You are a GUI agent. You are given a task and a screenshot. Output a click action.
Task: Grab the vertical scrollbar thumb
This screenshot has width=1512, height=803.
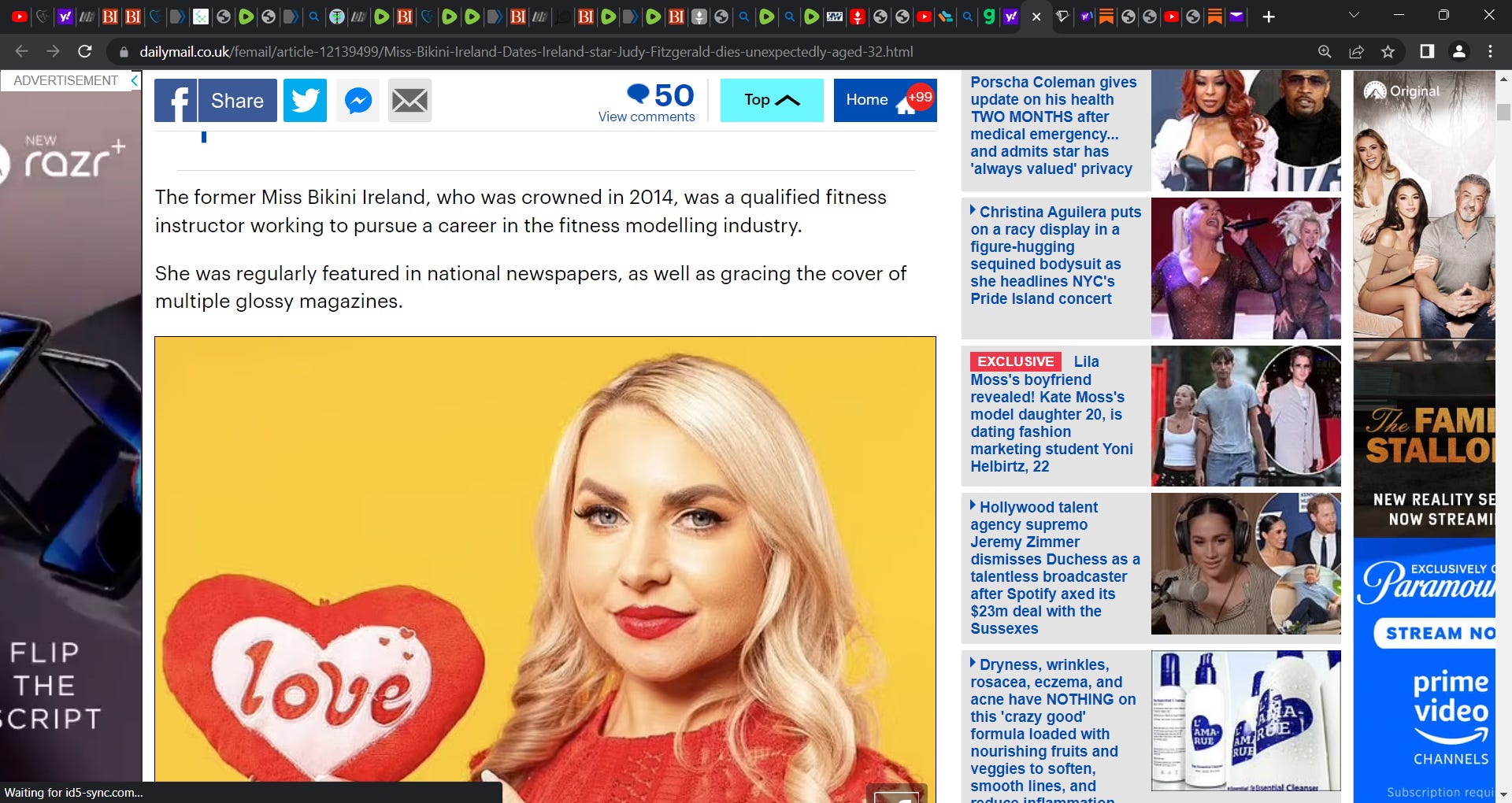(1503, 112)
